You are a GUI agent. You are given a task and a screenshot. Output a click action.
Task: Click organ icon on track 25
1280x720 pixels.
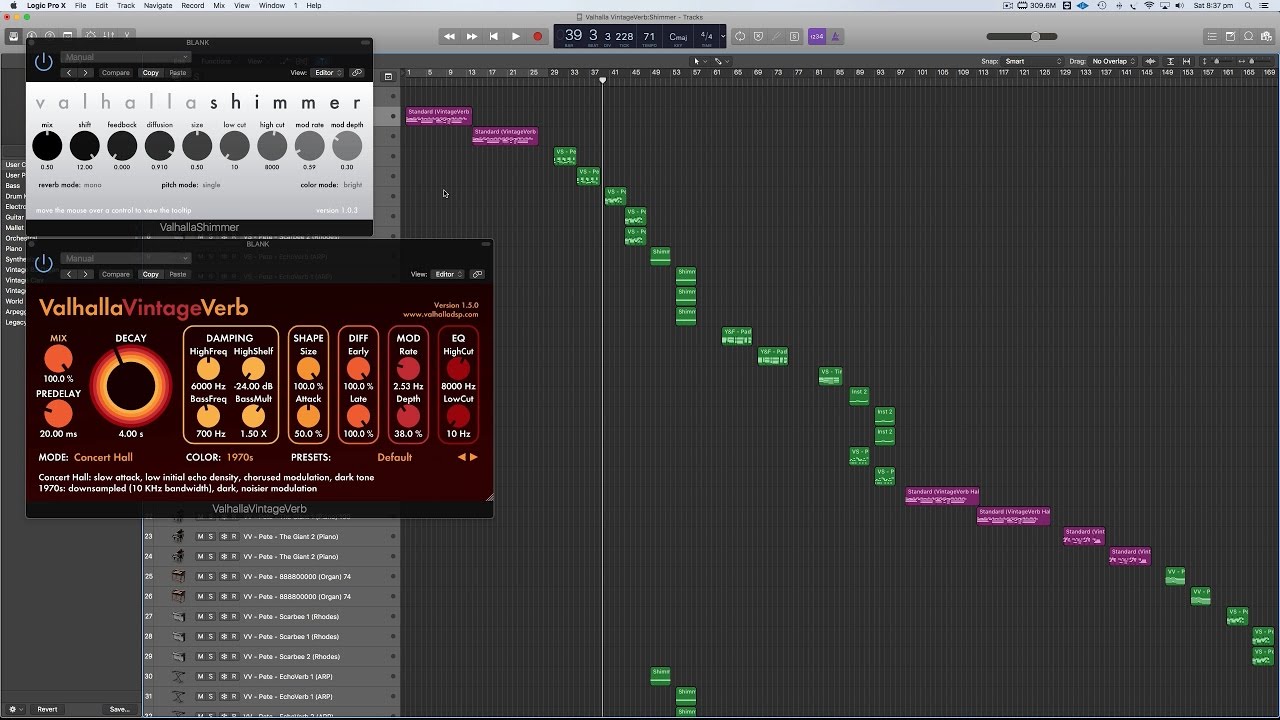click(178, 577)
